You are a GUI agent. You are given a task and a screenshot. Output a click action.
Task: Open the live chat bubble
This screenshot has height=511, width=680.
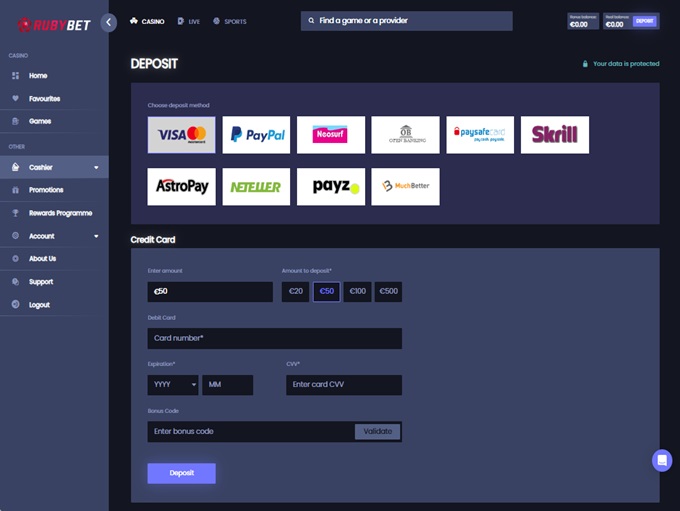661,460
